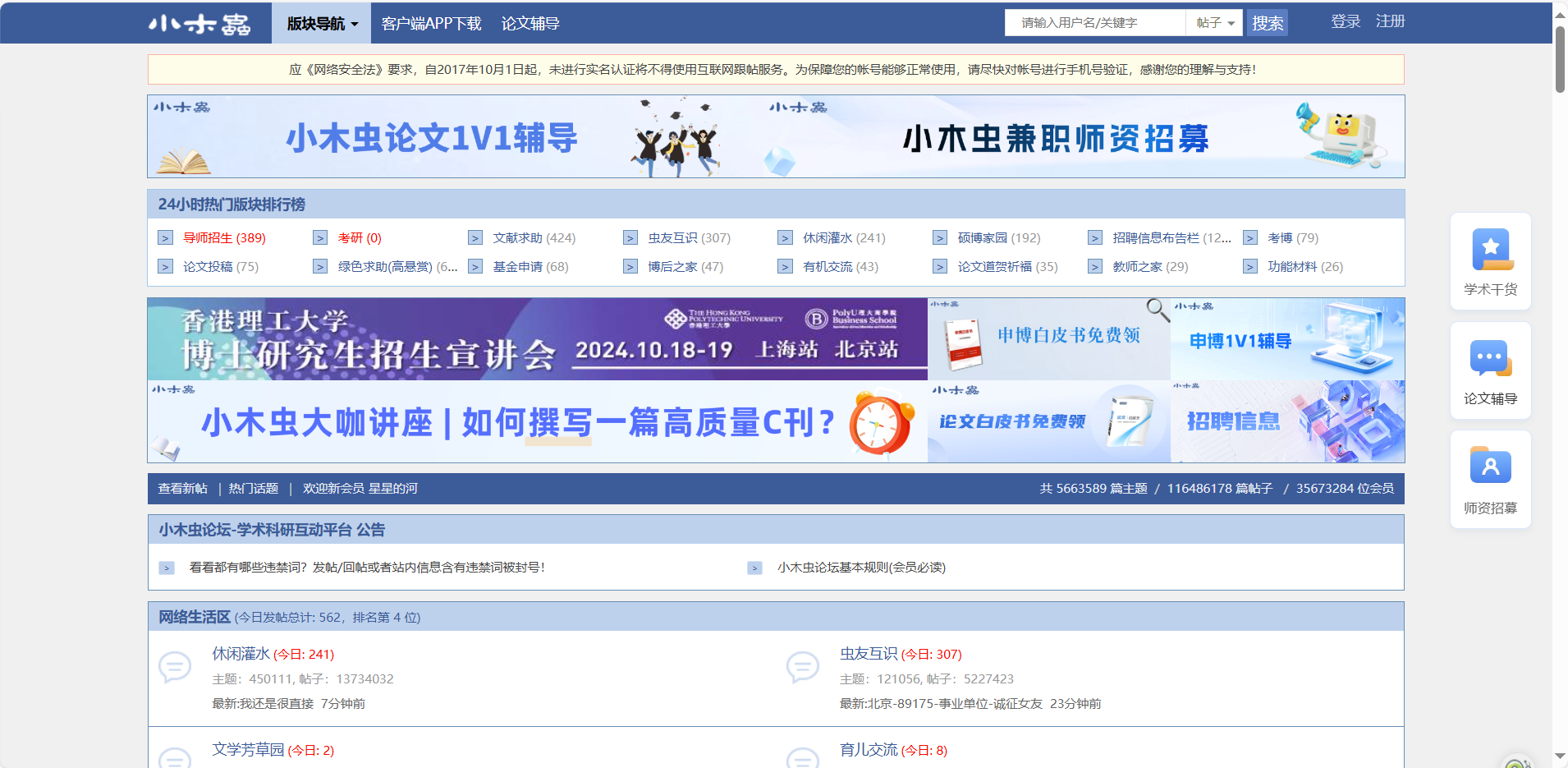Image resolution: width=1568 pixels, height=768 pixels.
Task: Open 文献求助 (424) board
Action: pyautogui.click(x=534, y=238)
